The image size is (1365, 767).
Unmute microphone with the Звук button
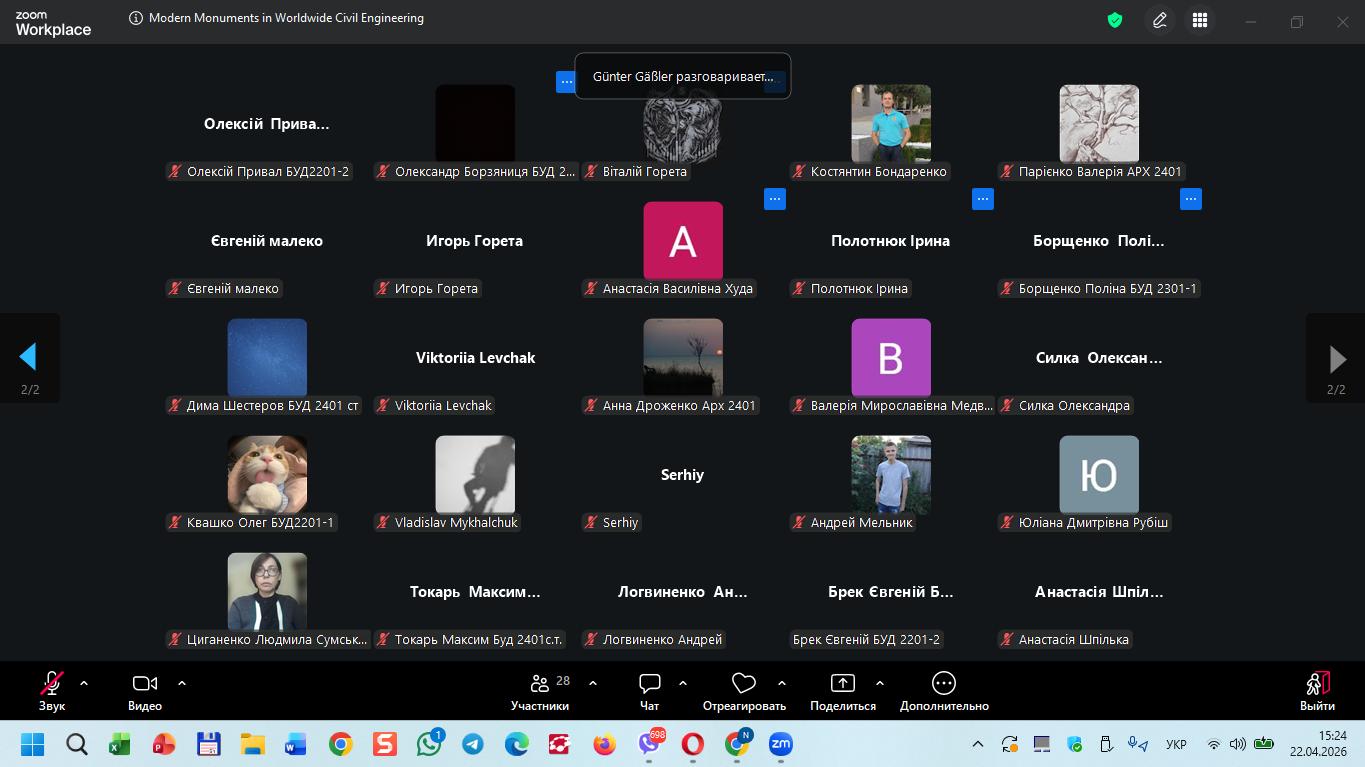pos(52,691)
